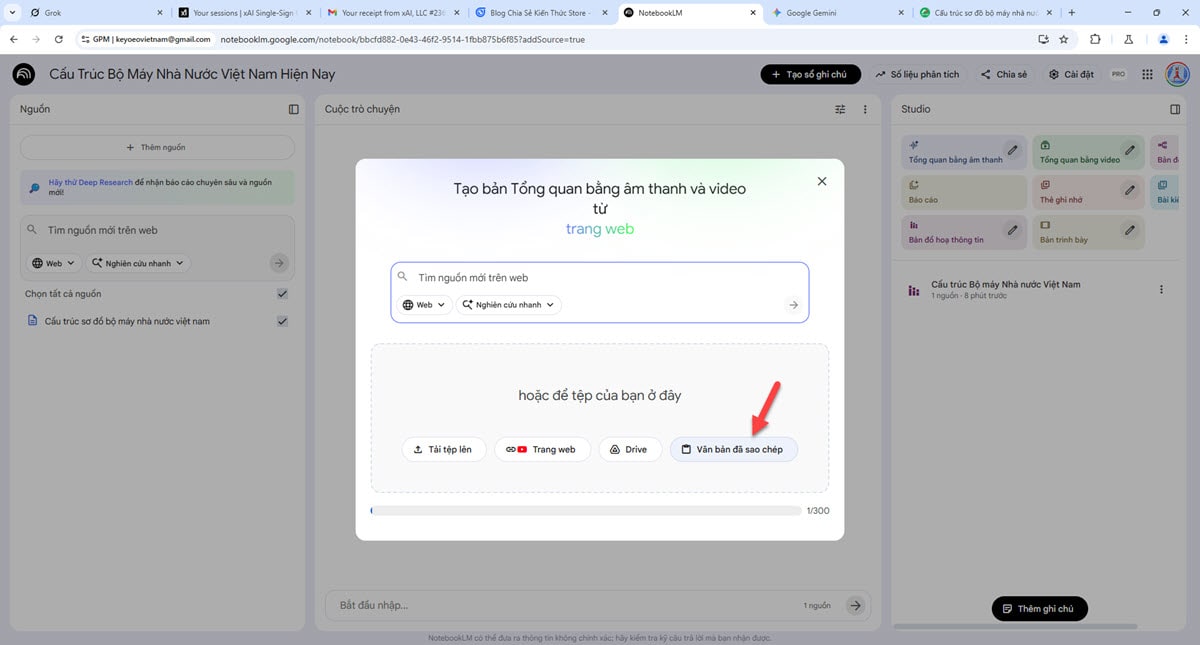Click the NotebookLM logo icon
This screenshot has width=1200, height=645.
coord(24,74)
